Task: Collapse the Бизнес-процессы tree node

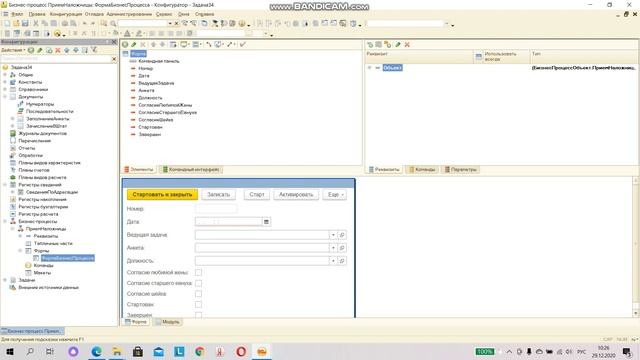Action: coord(5,221)
